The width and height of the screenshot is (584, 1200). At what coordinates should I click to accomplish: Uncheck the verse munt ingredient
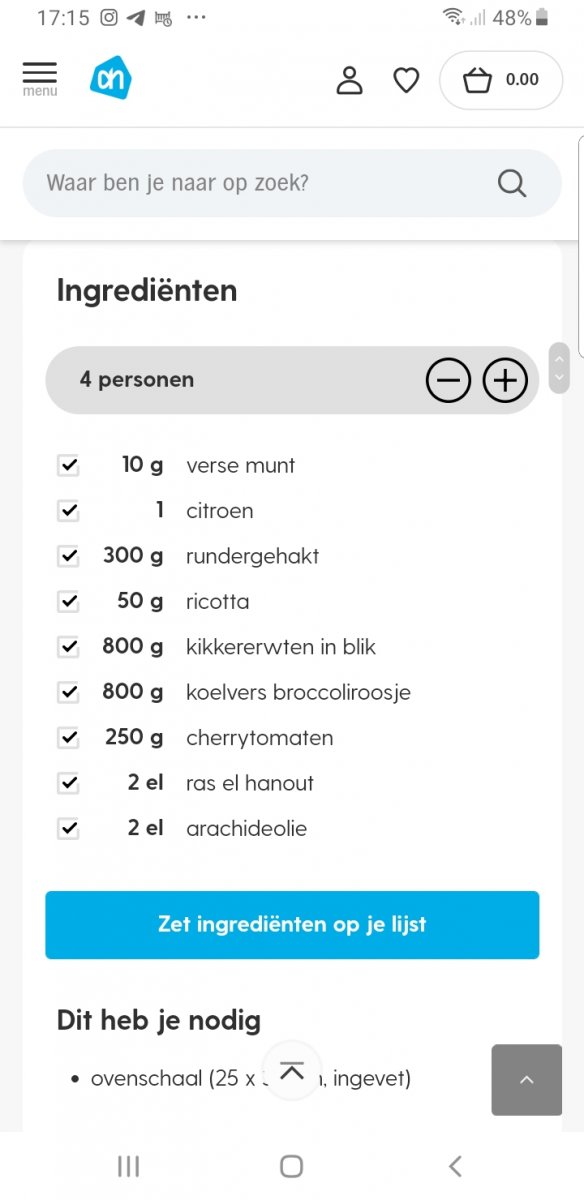tap(68, 465)
